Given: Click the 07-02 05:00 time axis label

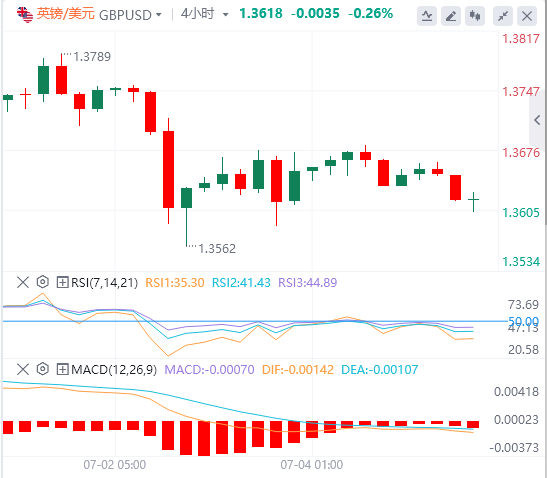Looking at the screenshot, I should coord(114,465).
